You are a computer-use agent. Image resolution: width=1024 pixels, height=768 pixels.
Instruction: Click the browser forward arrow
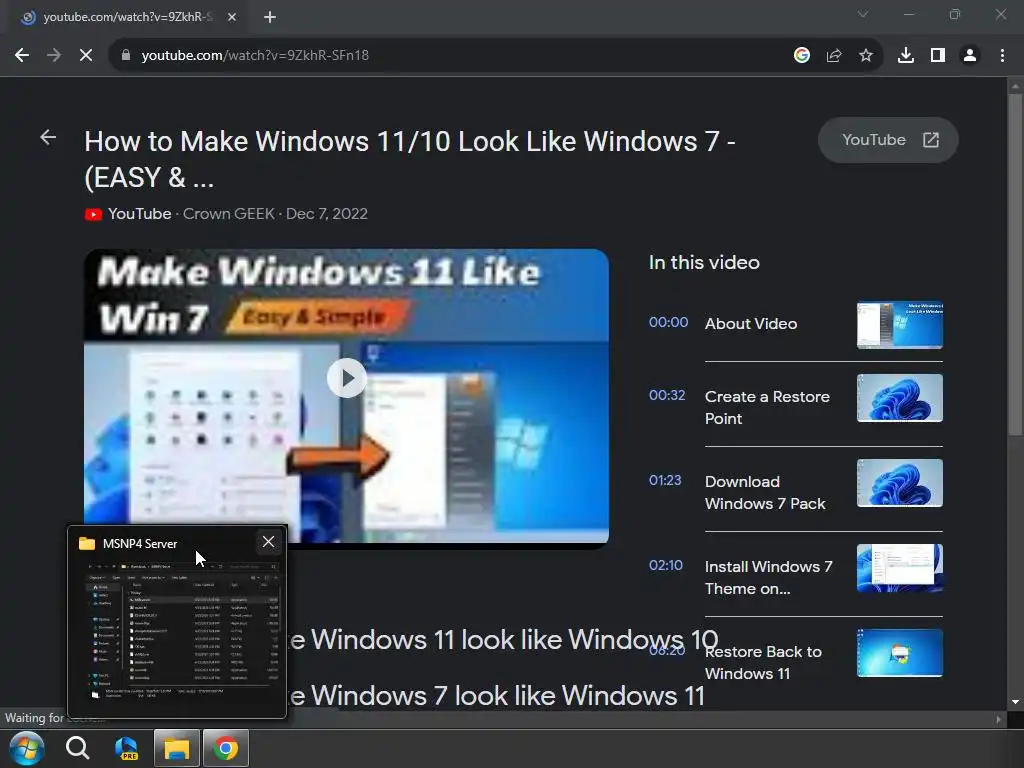click(54, 56)
